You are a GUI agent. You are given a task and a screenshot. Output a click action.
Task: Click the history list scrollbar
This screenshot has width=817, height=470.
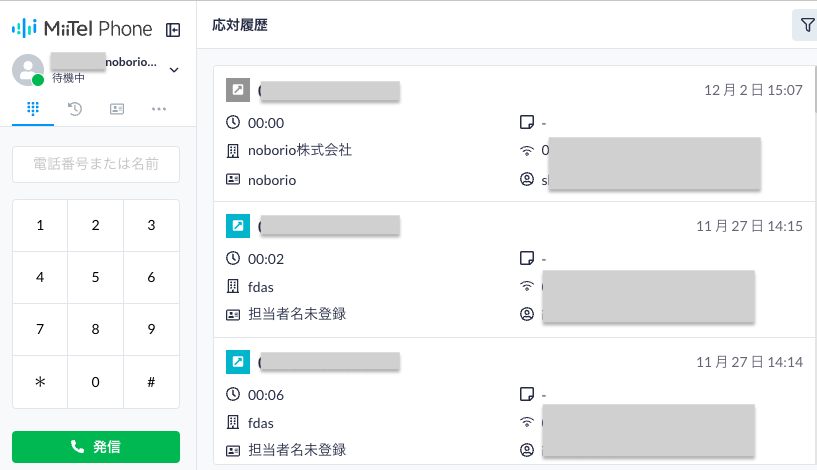point(815,89)
